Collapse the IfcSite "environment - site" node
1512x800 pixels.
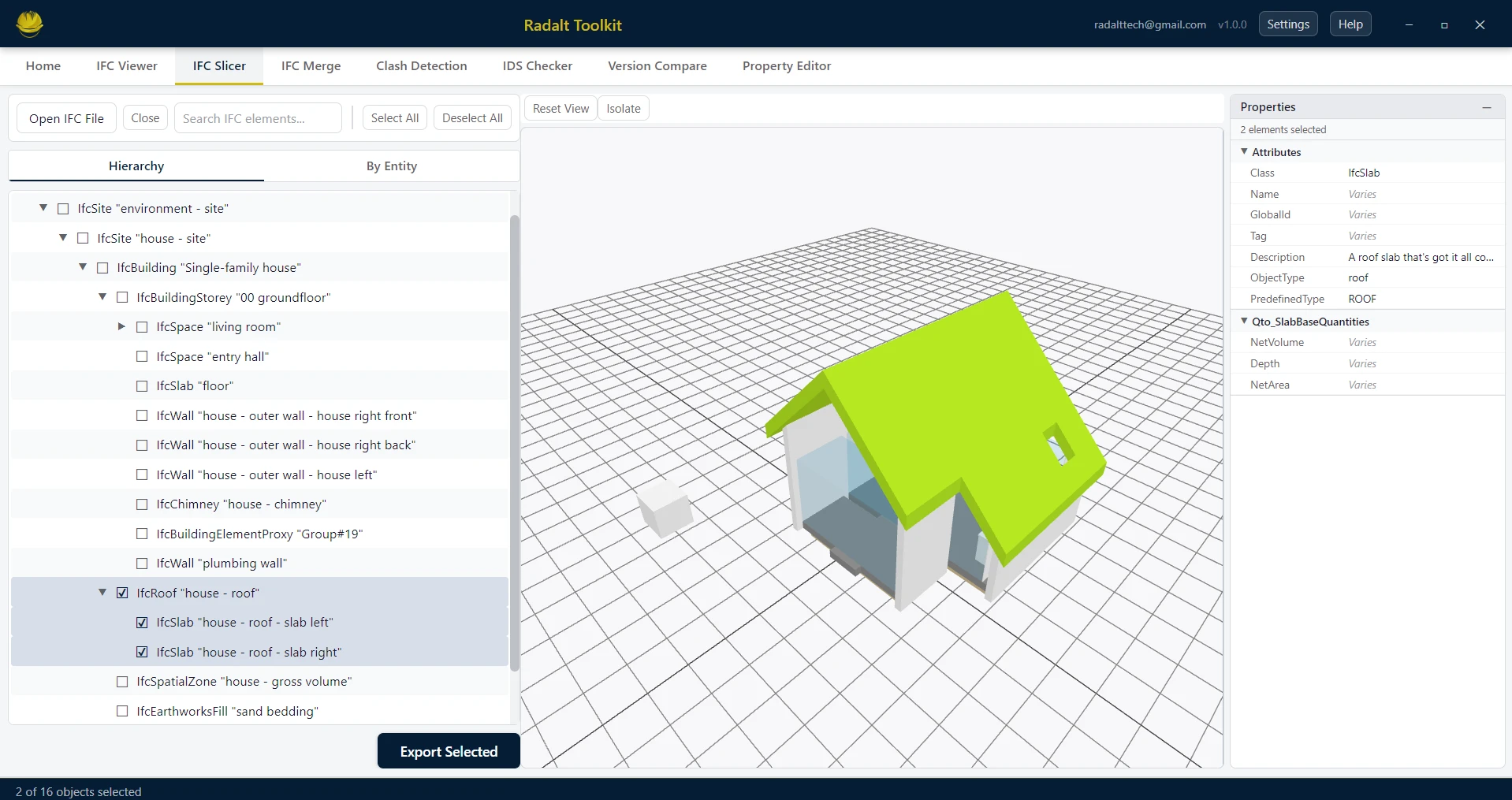point(43,207)
